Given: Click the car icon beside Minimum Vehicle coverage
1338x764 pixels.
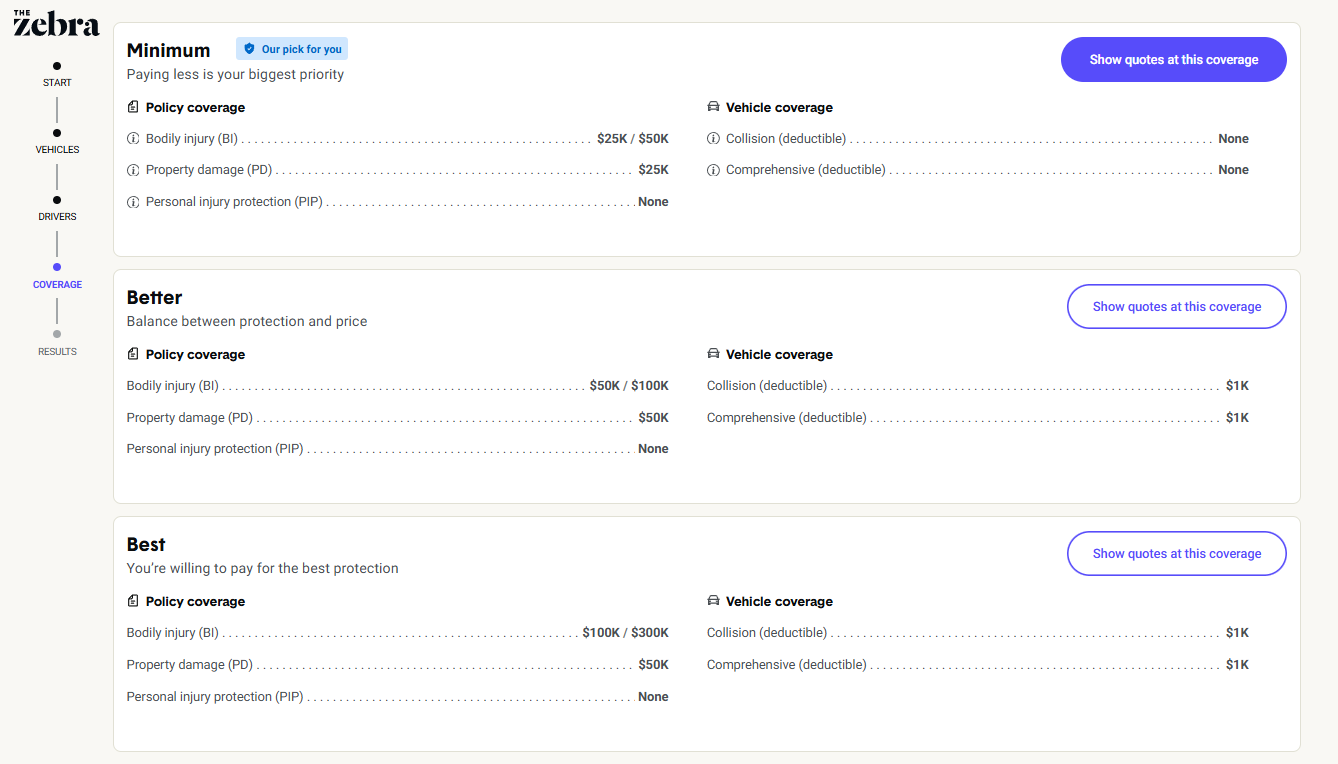Looking at the screenshot, I should point(713,107).
